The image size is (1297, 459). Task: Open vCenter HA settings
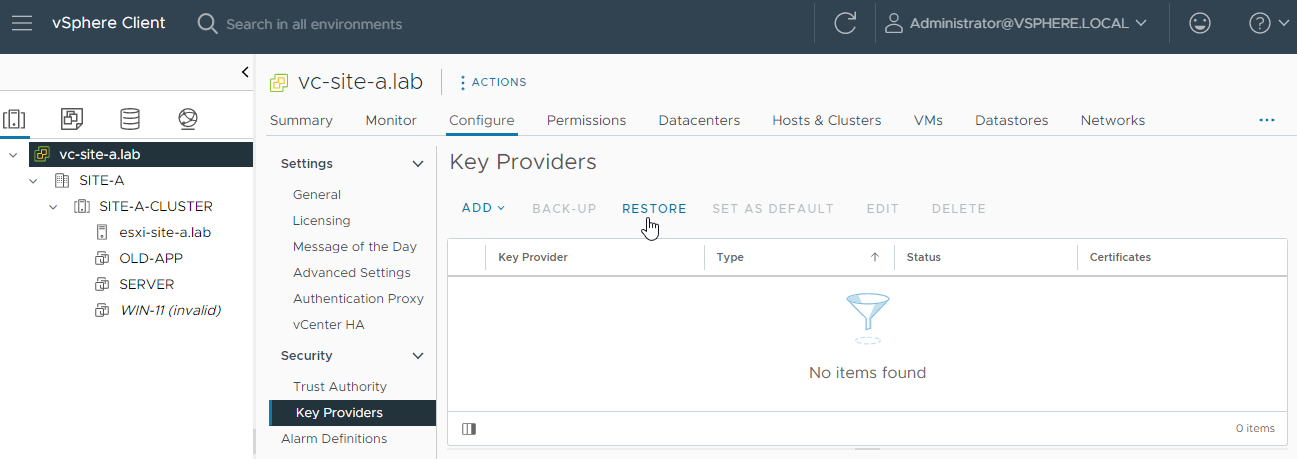[x=328, y=325]
